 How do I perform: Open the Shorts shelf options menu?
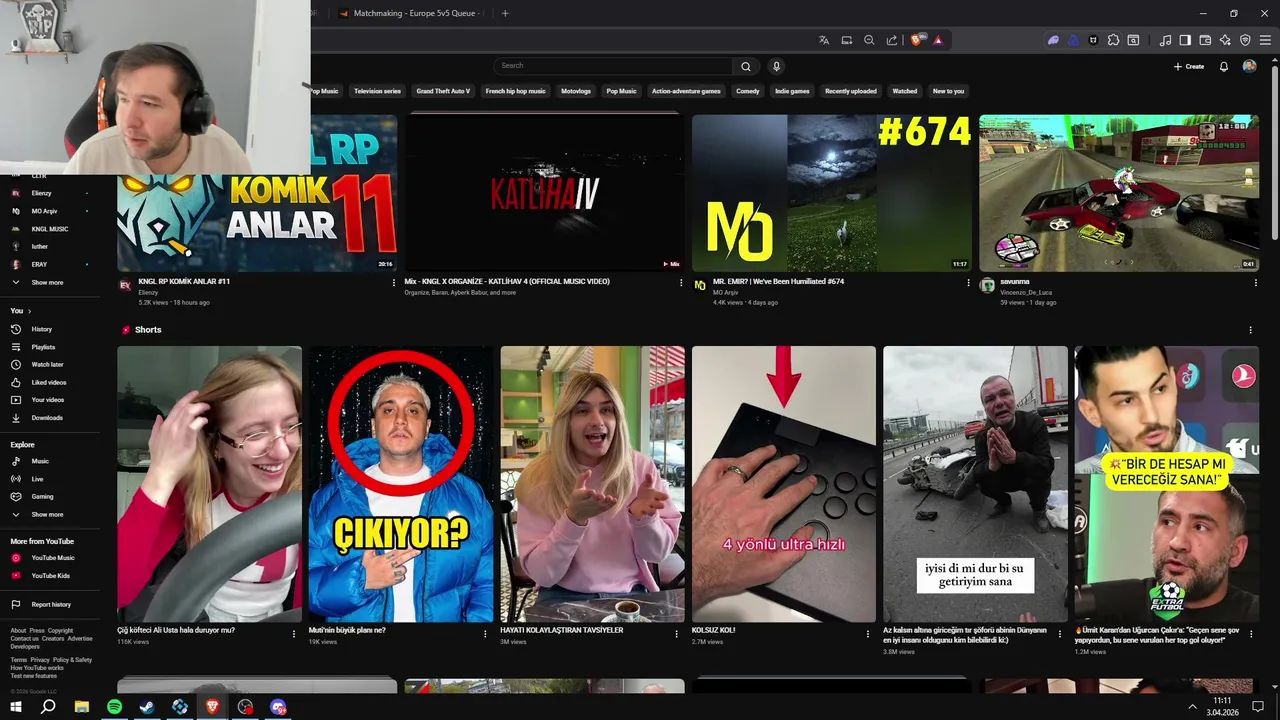point(1250,330)
